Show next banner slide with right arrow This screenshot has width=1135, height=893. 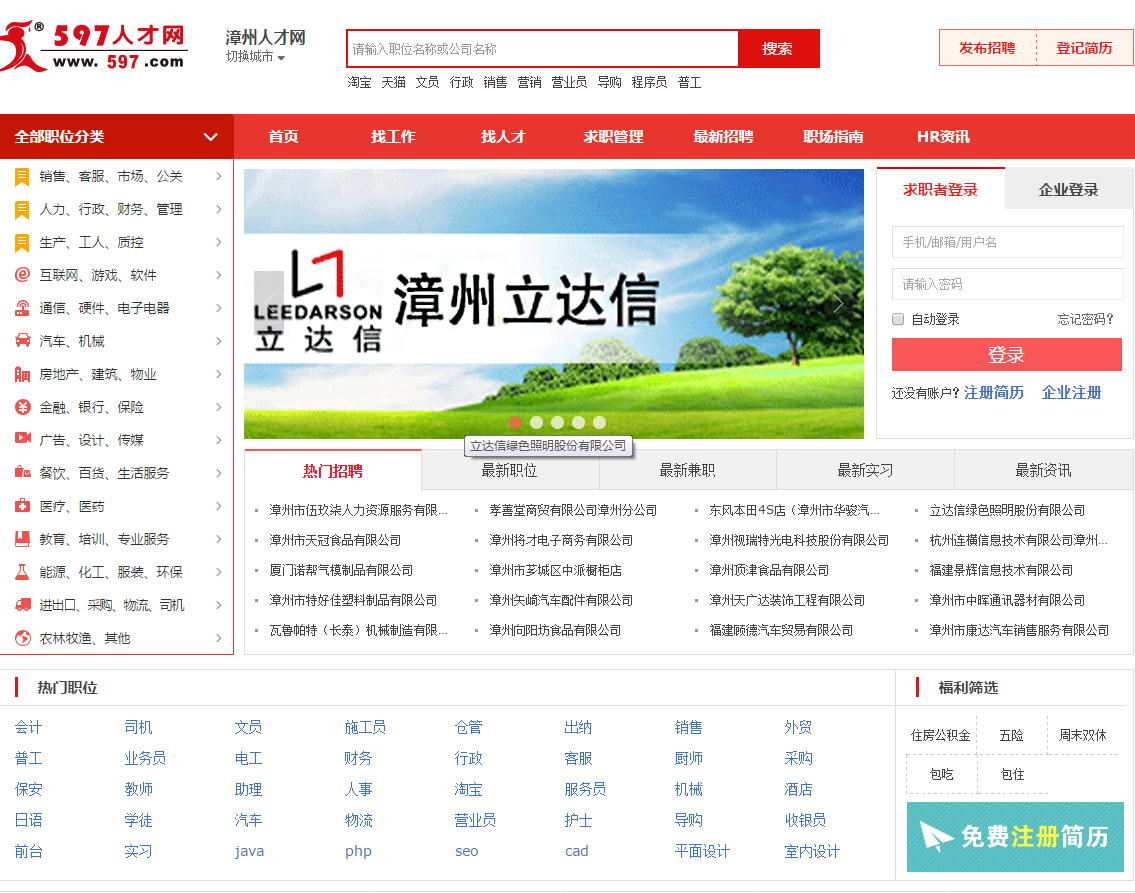point(838,304)
